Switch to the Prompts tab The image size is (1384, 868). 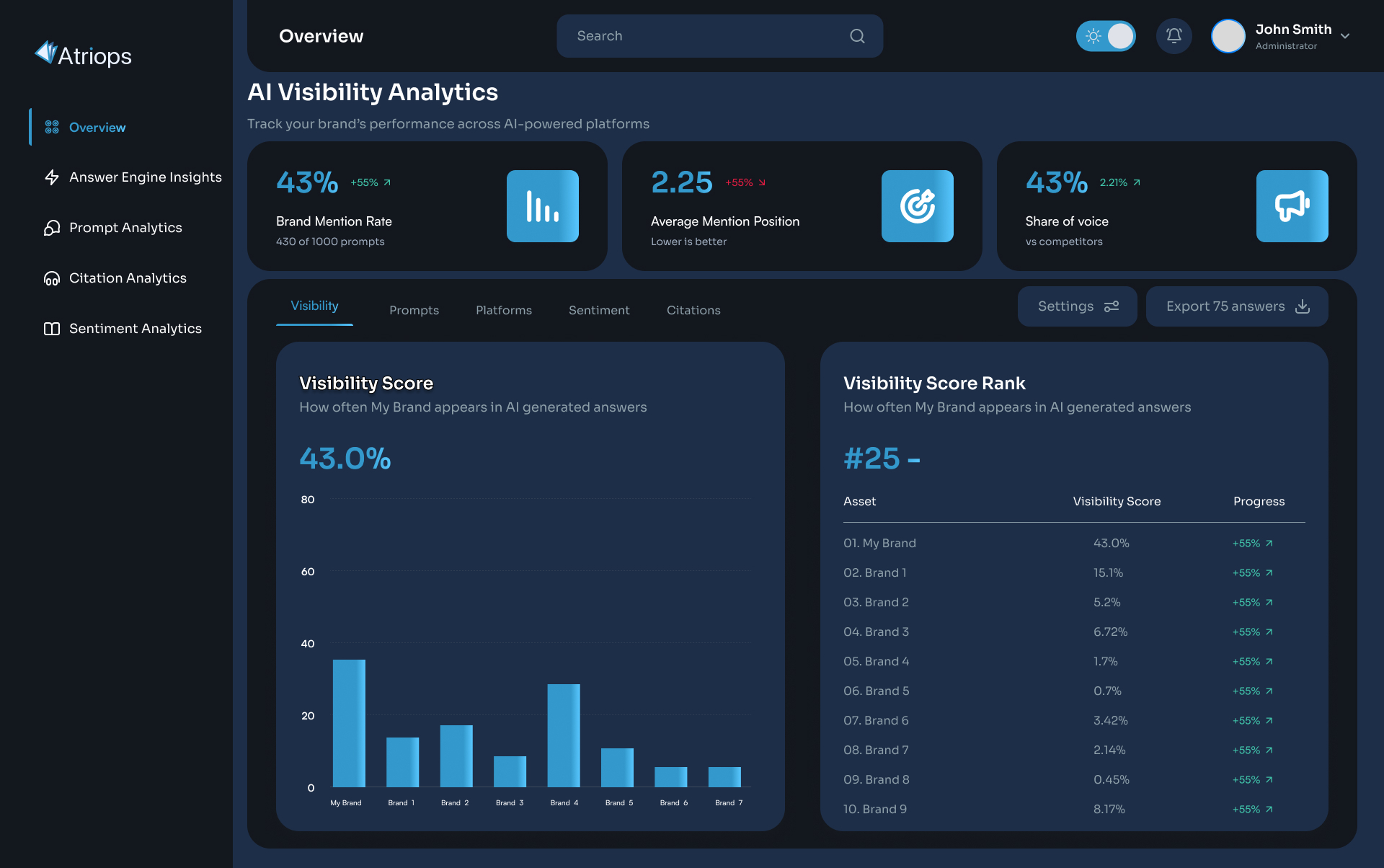coord(414,310)
